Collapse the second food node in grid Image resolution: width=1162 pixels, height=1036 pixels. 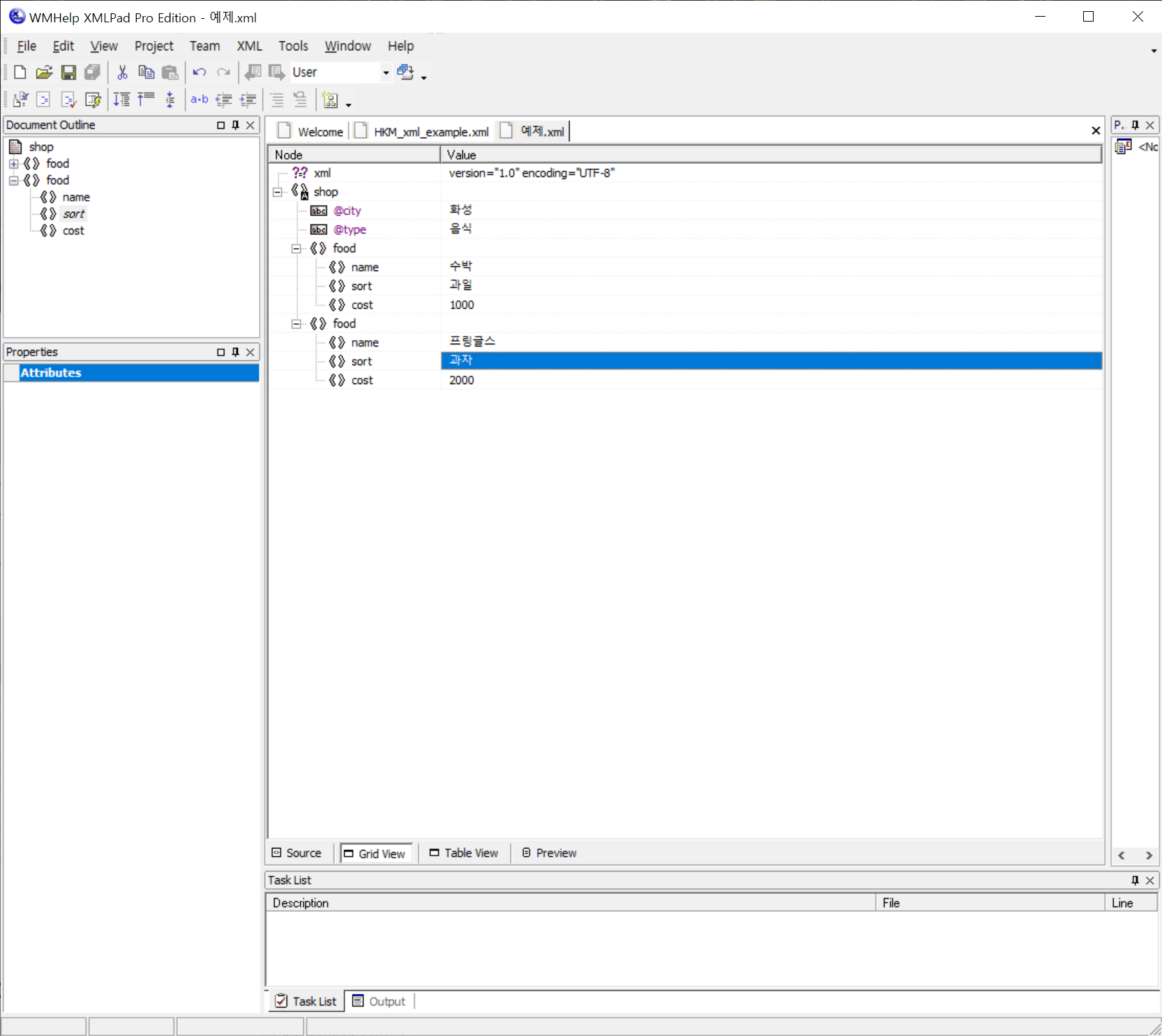pos(296,323)
